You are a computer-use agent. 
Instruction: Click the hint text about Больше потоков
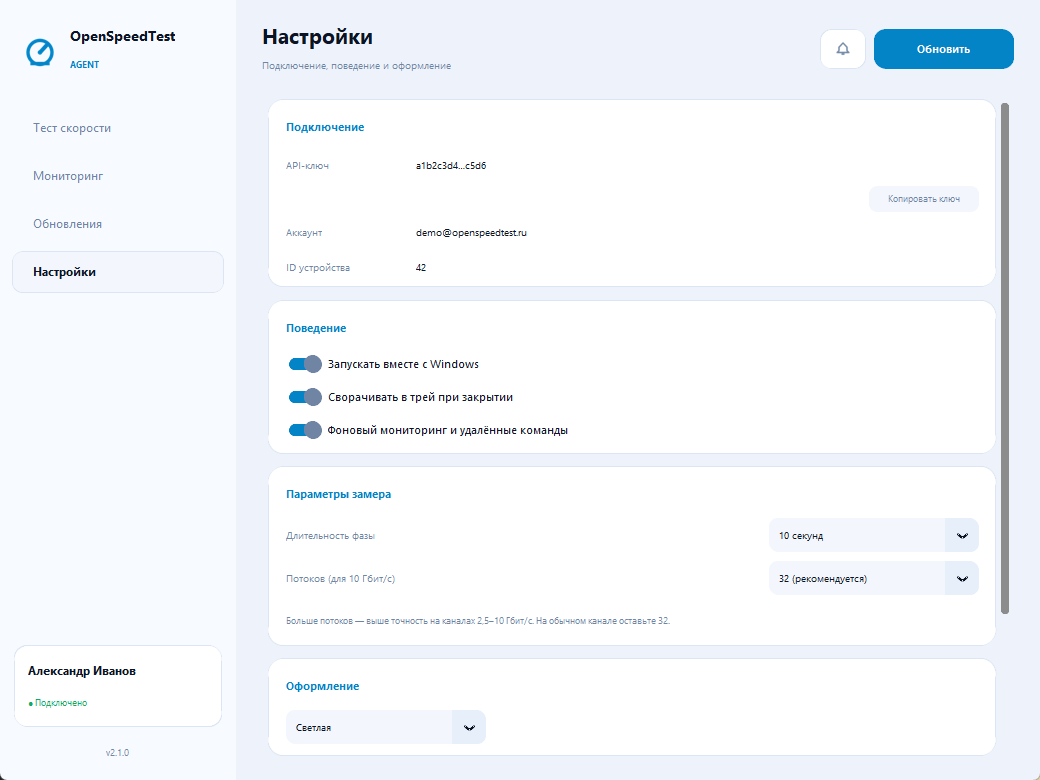click(478, 621)
